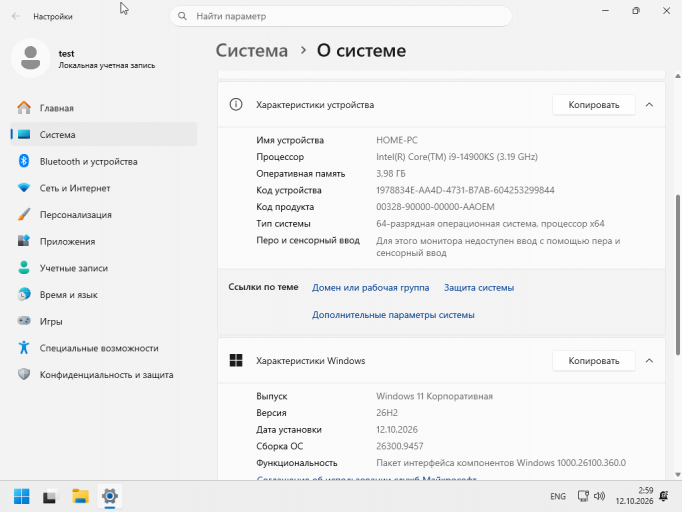The image size is (682, 512).
Task: Click the Найти параметр search field
Action: coord(341,16)
